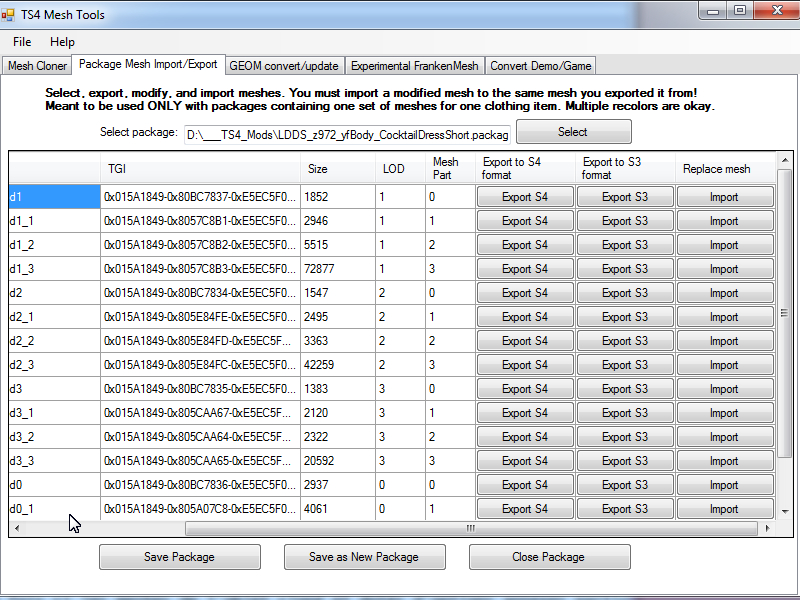The width and height of the screenshot is (800, 600).
Task: Switch to the GEOM convert/update tab
Action: (284, 66)
